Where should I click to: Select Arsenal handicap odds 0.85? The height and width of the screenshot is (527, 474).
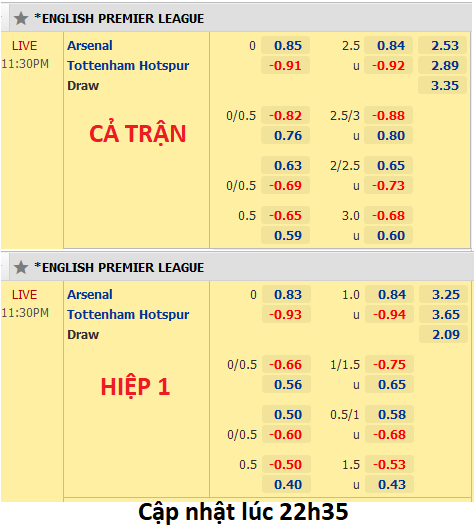click(x=285, y=45)
